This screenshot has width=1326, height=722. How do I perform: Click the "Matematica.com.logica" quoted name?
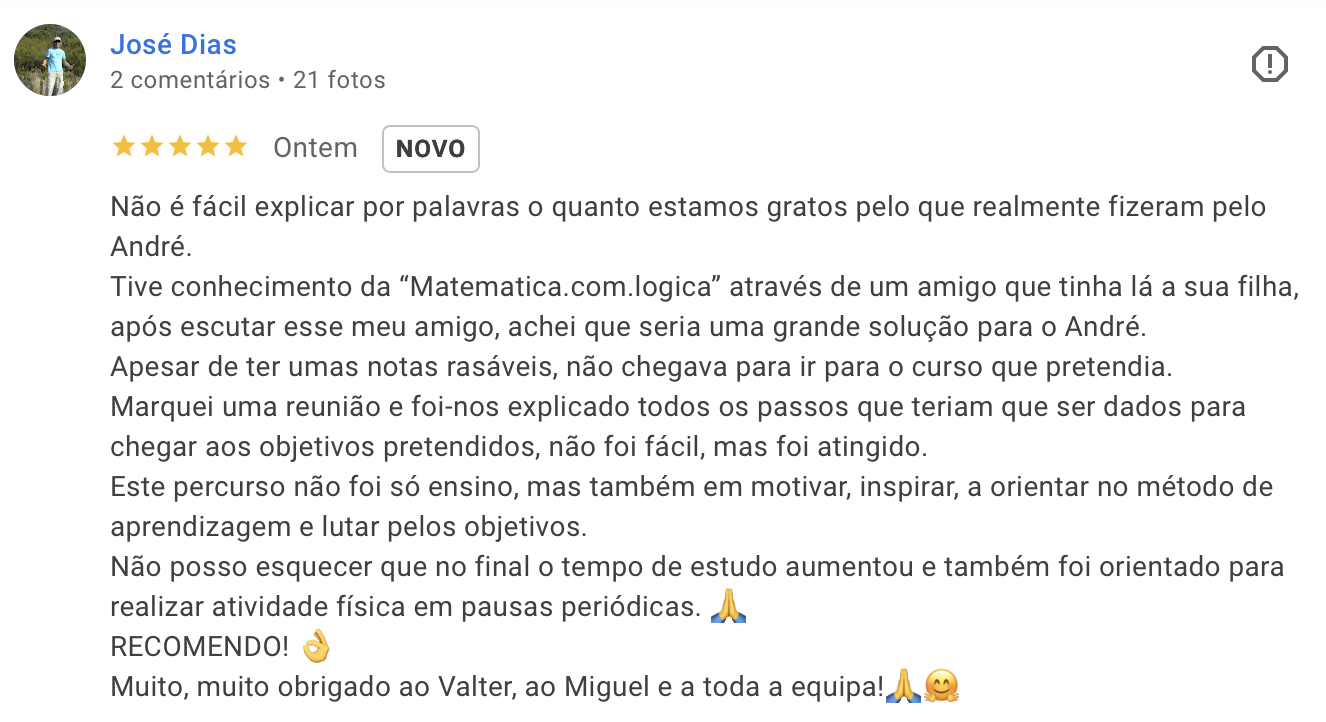tap(566, 288)
